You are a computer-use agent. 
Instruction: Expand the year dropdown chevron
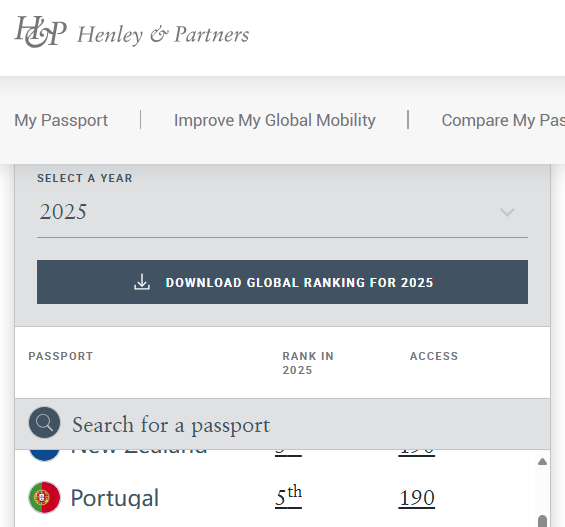pos(507,212)
